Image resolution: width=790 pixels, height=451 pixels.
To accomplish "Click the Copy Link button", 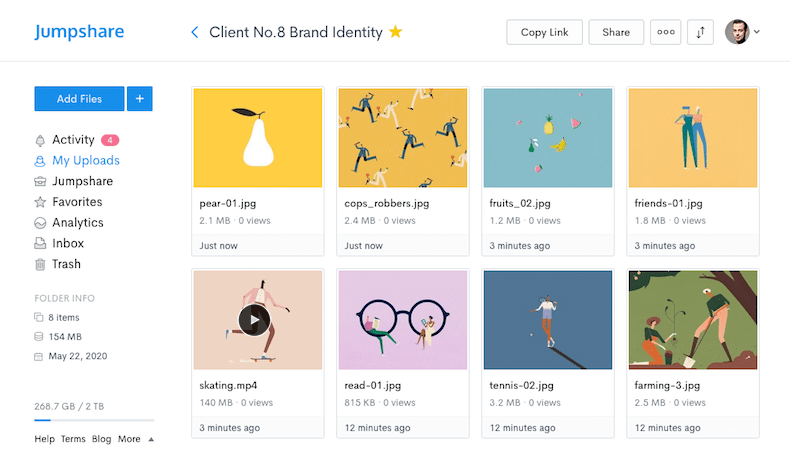I will [544, 32].
